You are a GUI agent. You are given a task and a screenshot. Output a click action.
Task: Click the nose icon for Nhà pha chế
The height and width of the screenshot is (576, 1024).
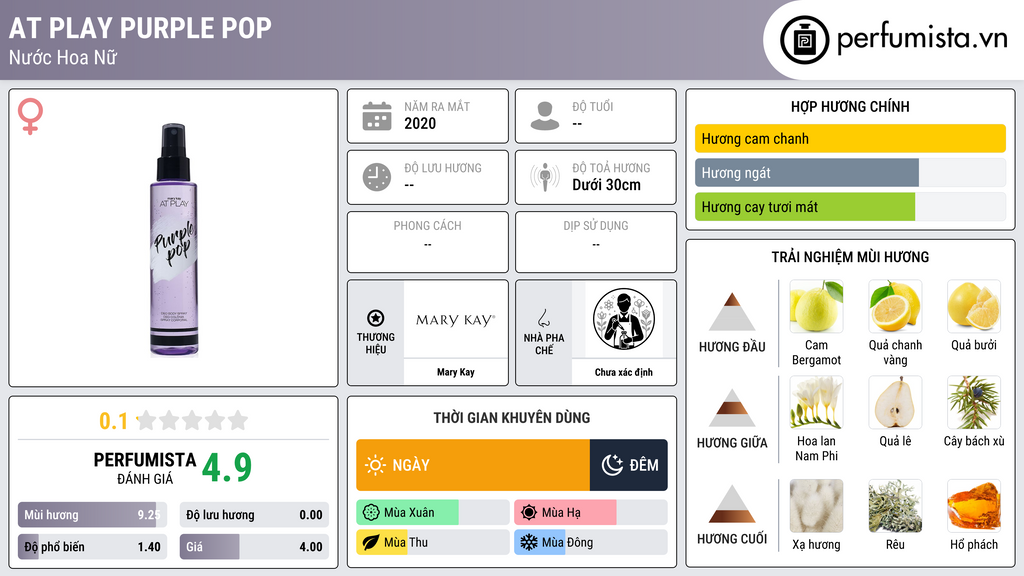(543, 318)
